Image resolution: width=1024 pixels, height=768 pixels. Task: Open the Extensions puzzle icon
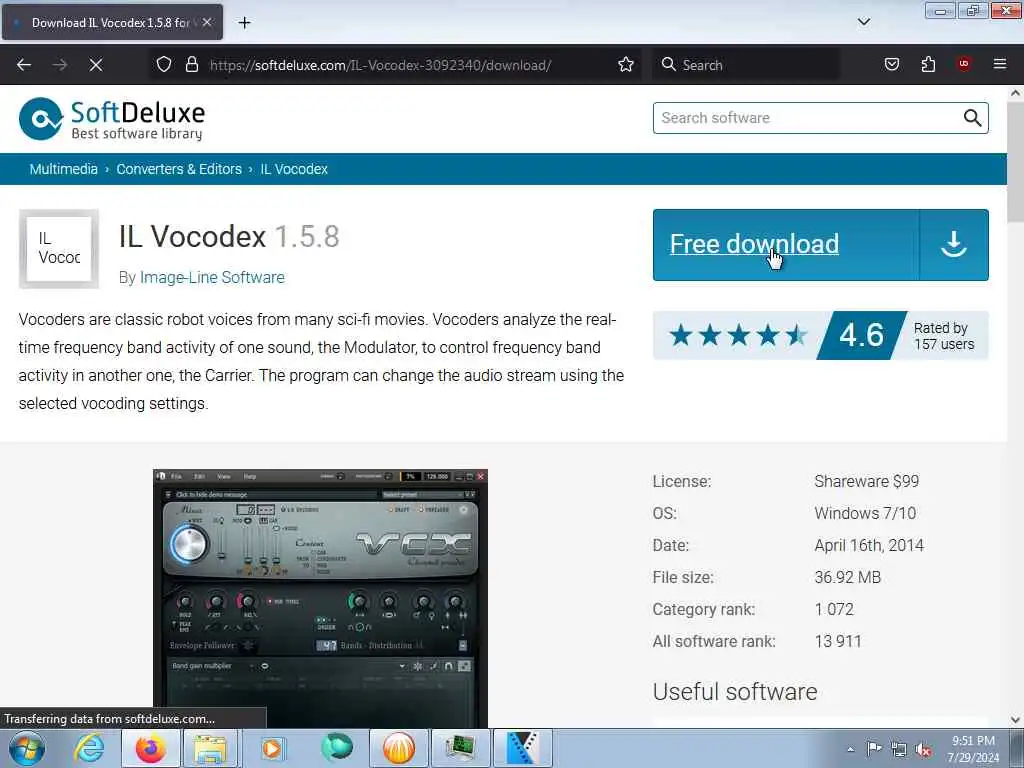point(928,65)
